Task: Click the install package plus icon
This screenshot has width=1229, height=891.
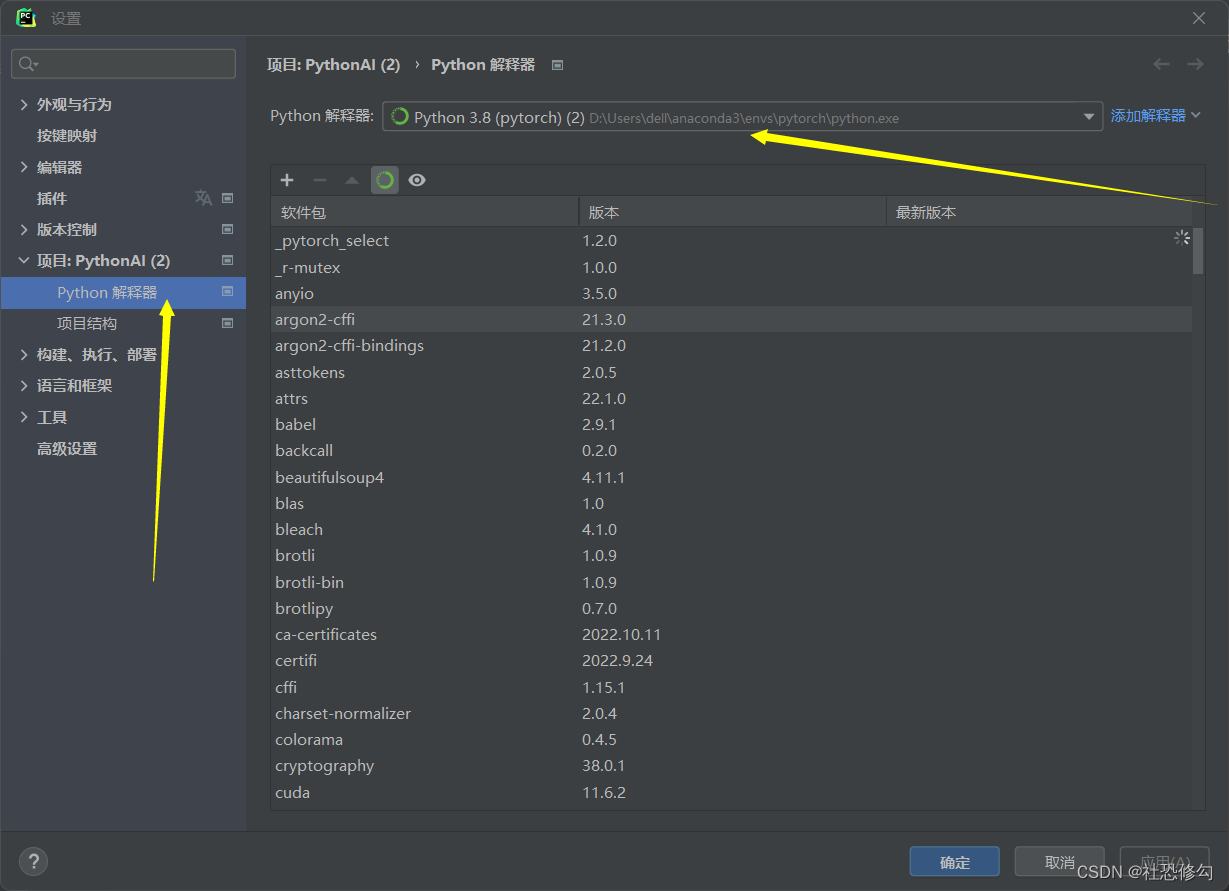Action: point(287,180)
